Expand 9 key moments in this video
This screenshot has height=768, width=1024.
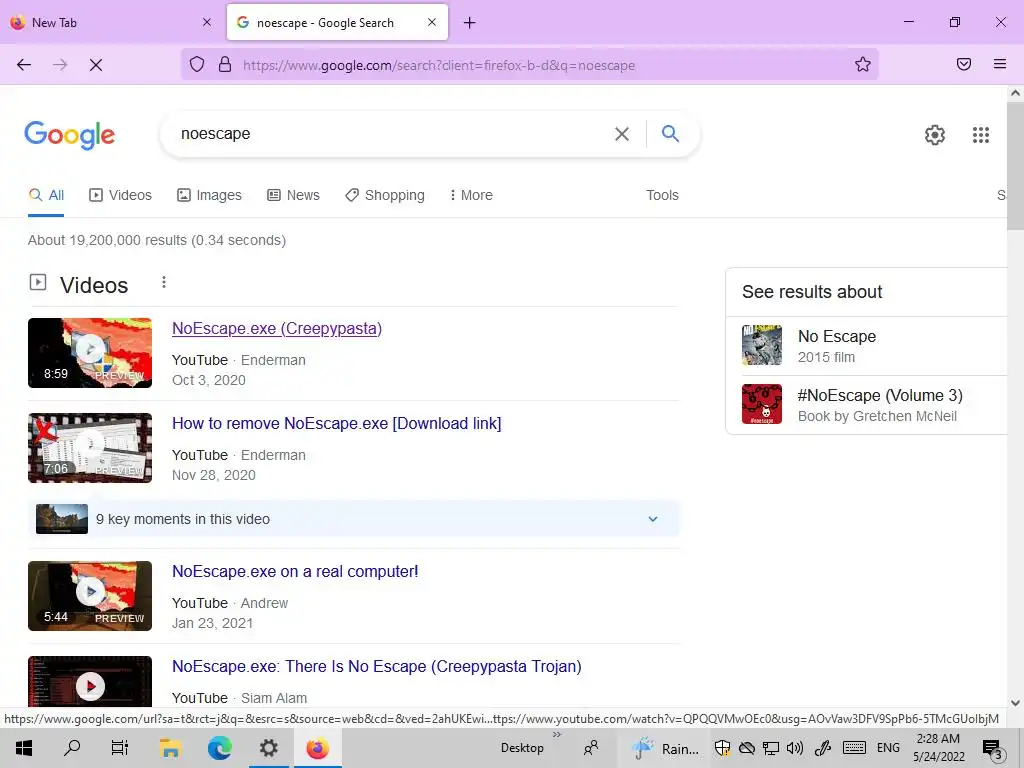click(353, 519)
